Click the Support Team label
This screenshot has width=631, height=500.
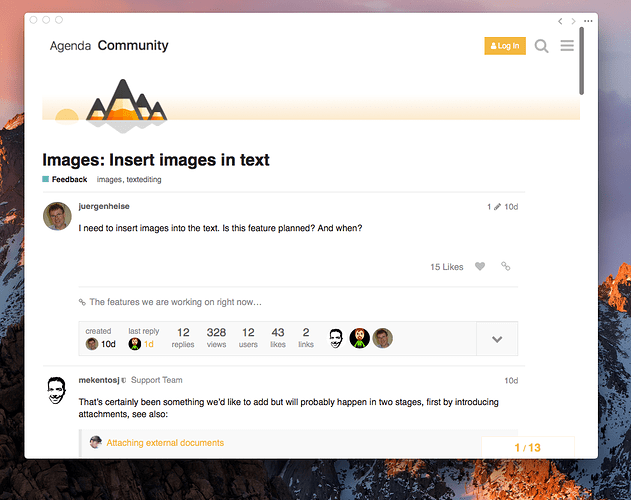[157, 380]
